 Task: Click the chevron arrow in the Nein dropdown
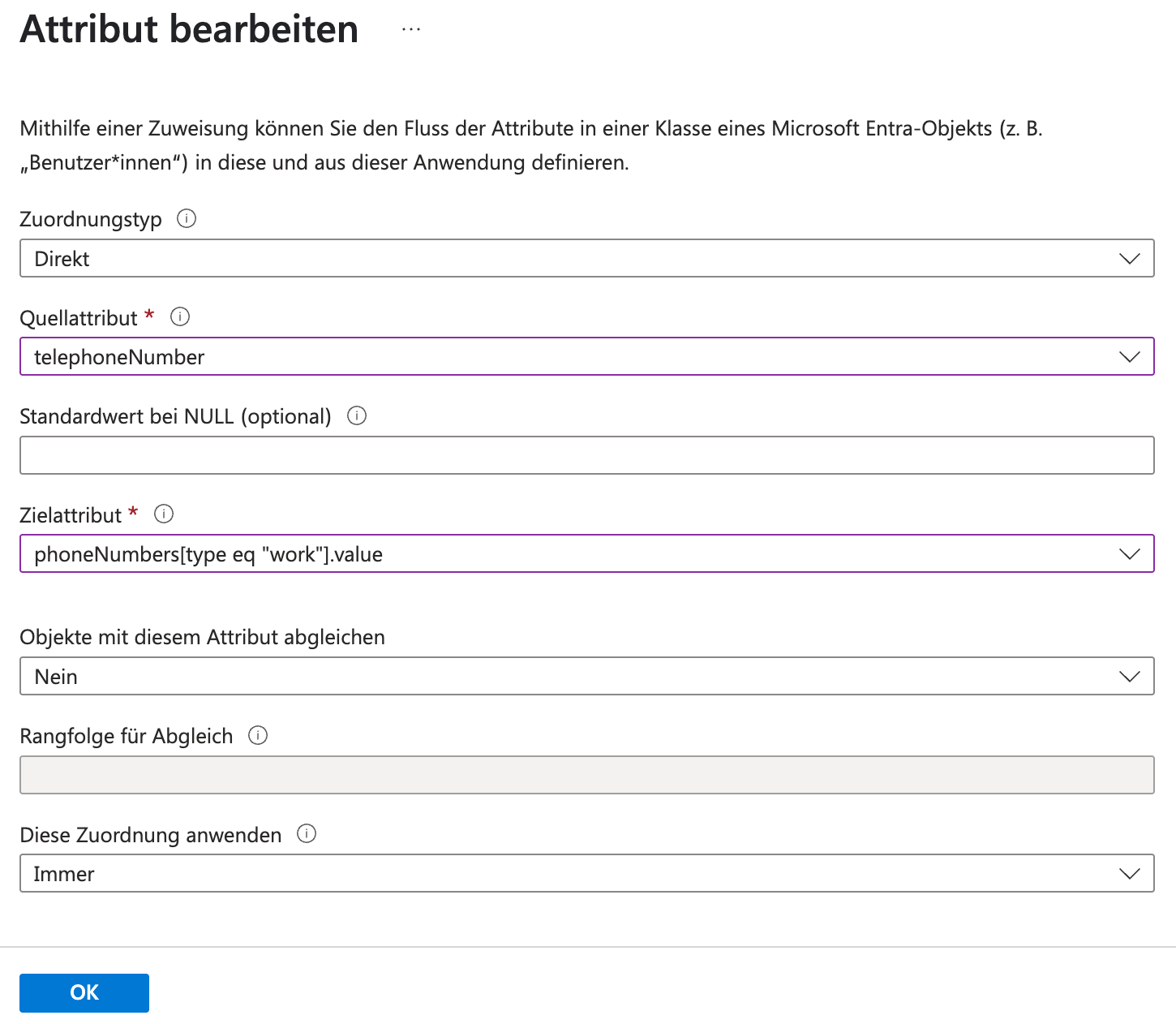1129,677
